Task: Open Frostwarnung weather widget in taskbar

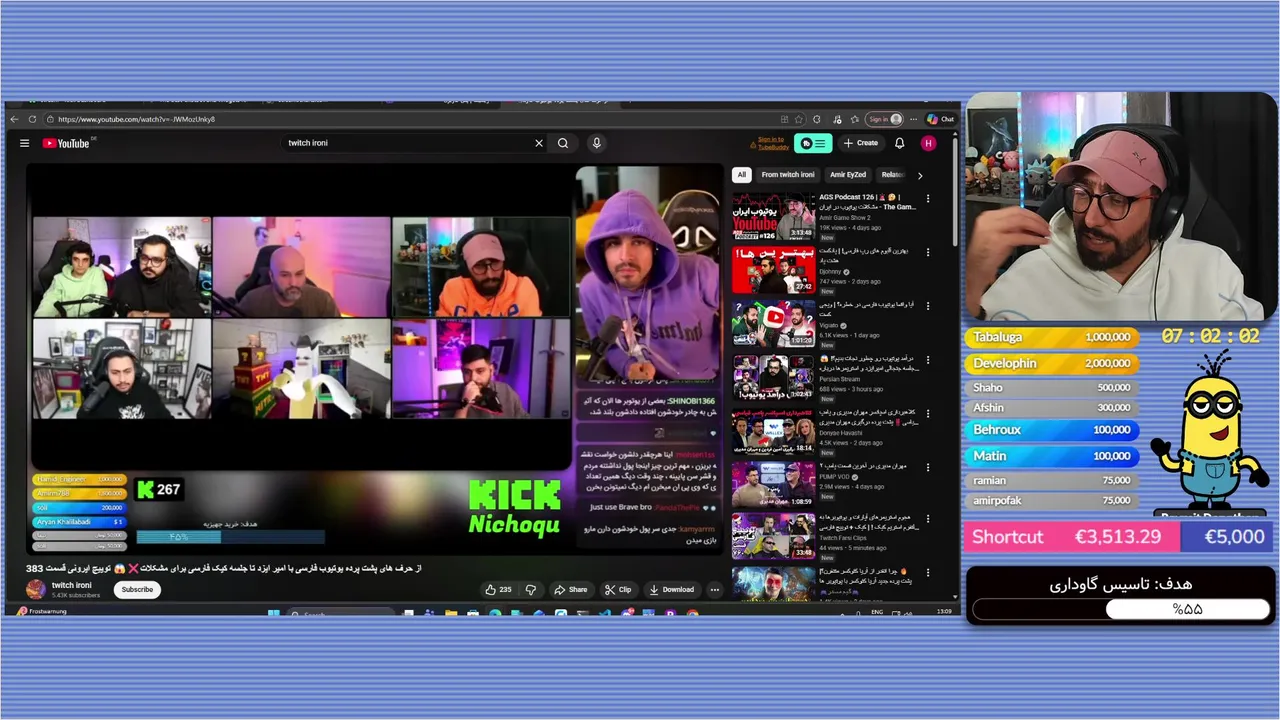Action: click(x=43, y=611)
